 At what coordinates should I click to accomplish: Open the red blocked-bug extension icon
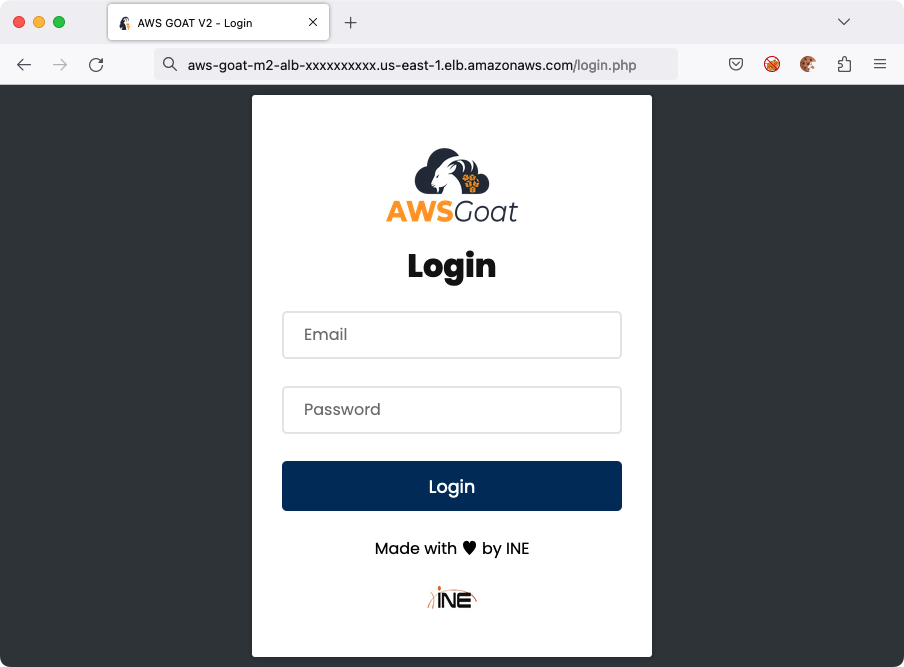[772, 64]
